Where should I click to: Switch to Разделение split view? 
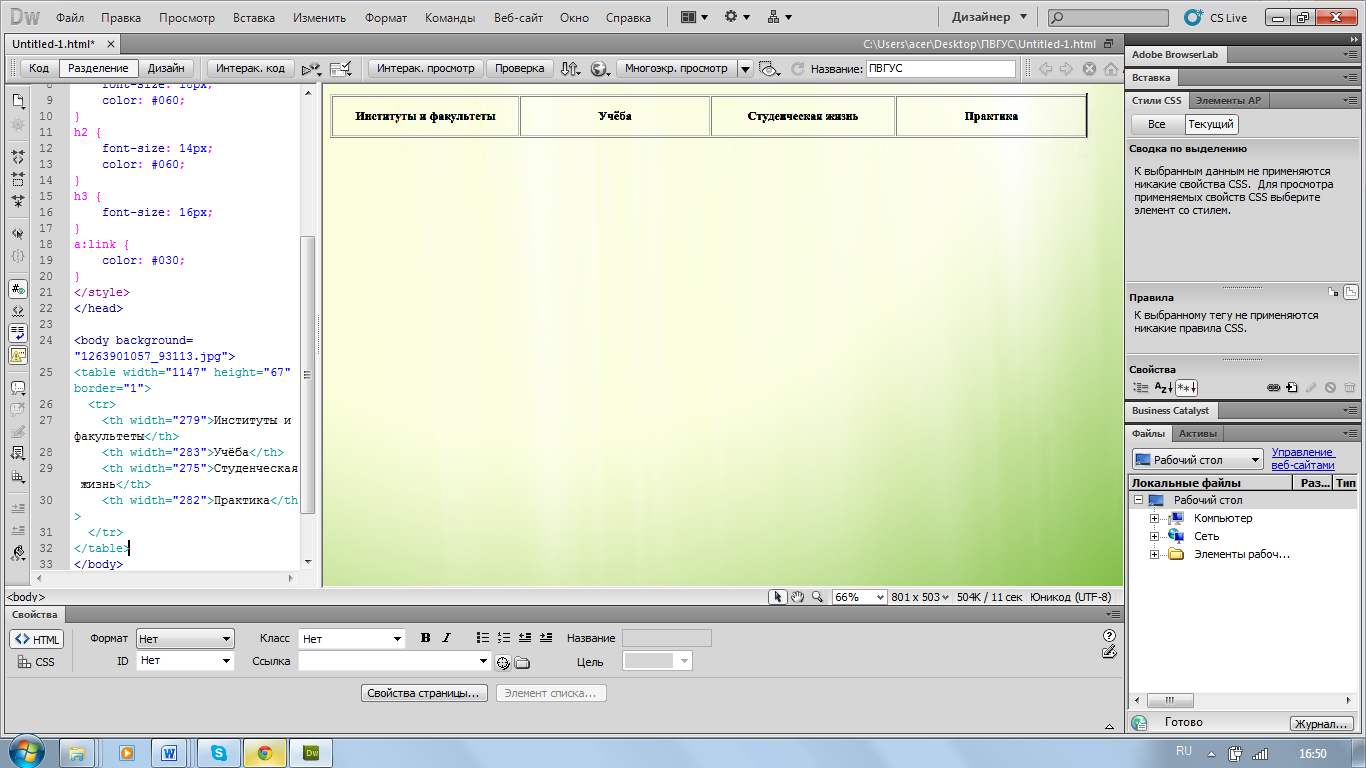coord(98,69)
